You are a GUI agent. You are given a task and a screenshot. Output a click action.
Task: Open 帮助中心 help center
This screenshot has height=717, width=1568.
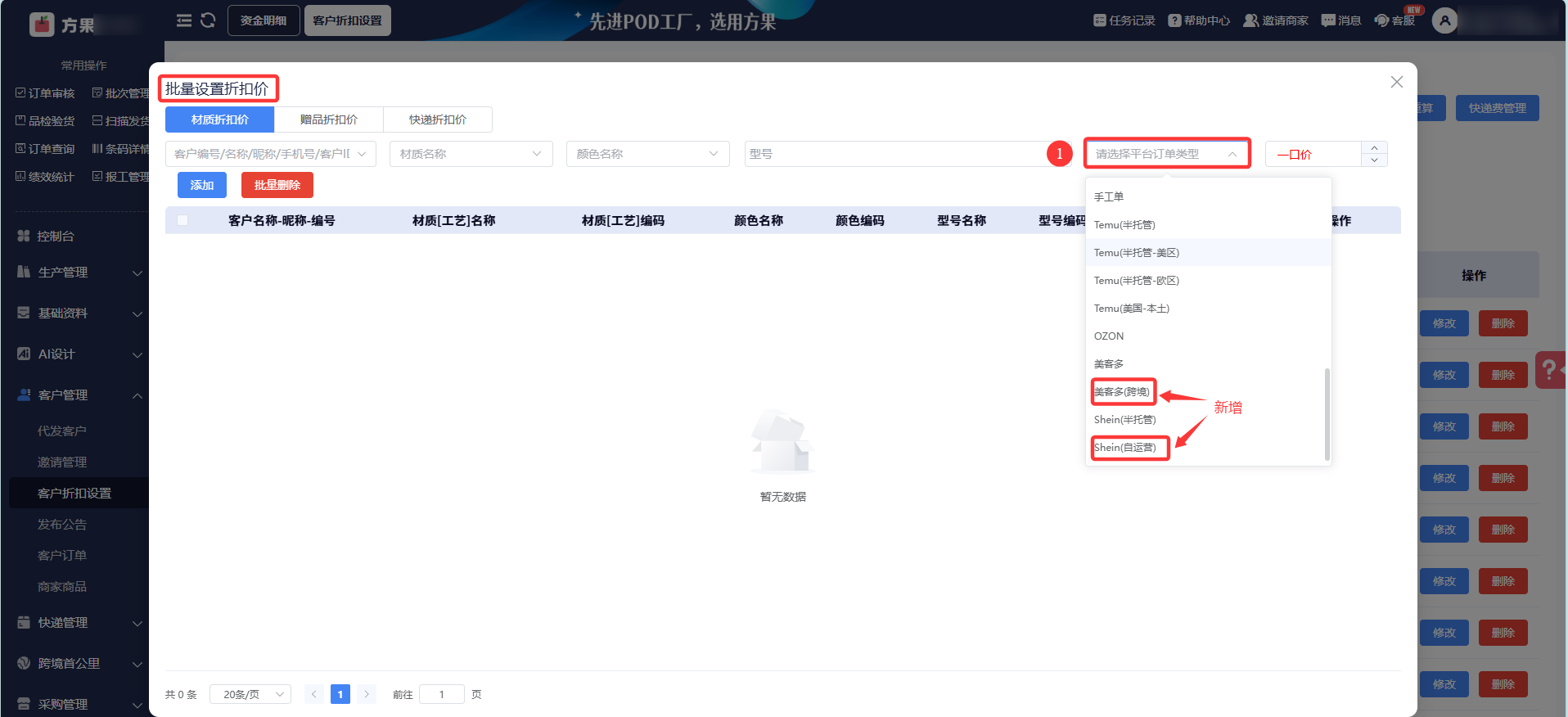1199,20
